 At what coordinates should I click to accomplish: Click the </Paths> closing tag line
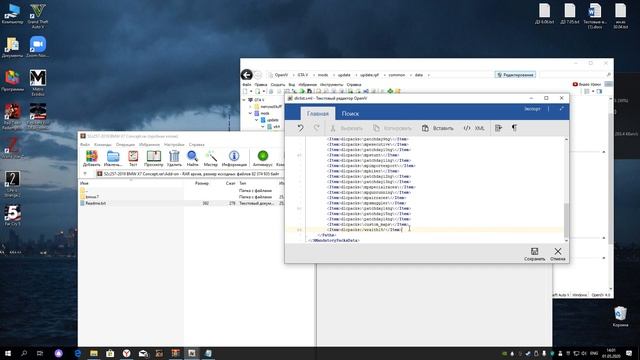[x=327, y=235]
